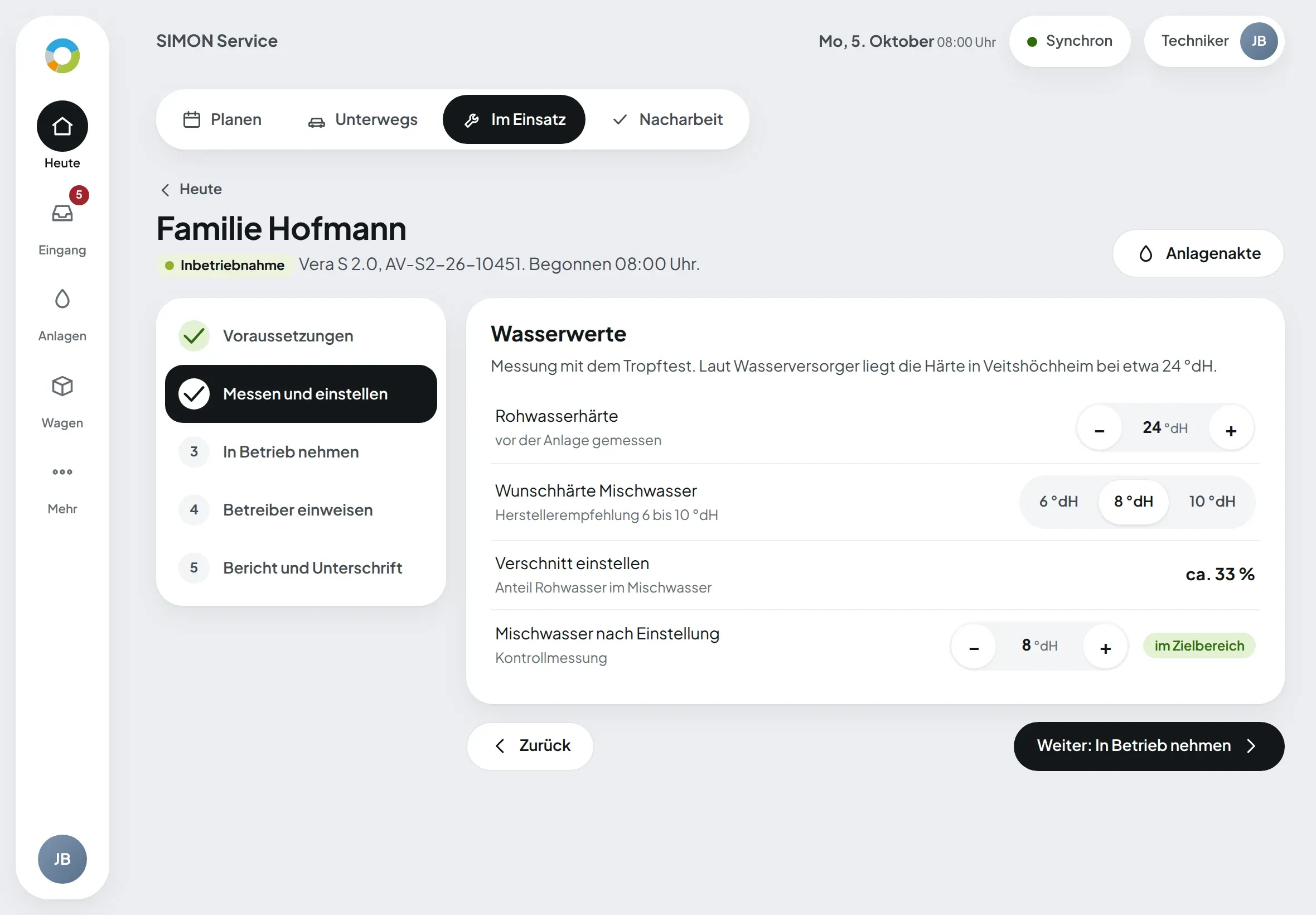Screen dimensions: 1316x915
Task: Click the step 5 number circle
Action: coord(194,567)
